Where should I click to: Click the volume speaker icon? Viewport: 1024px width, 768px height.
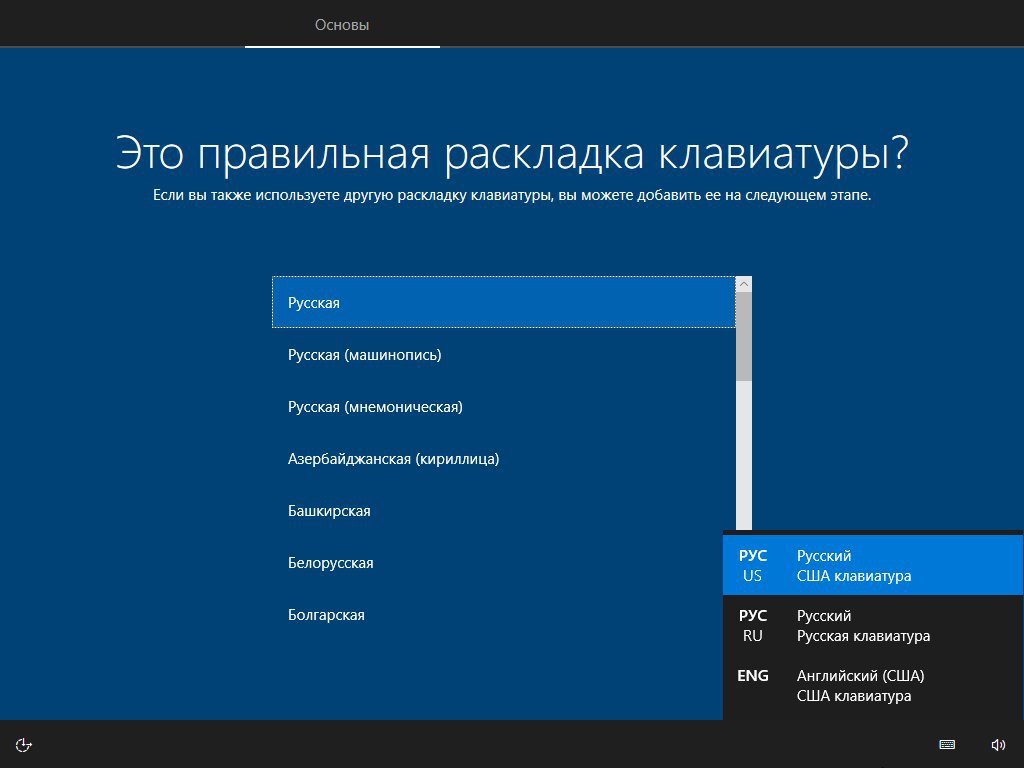pyautogui.click(x=998, y=744)
